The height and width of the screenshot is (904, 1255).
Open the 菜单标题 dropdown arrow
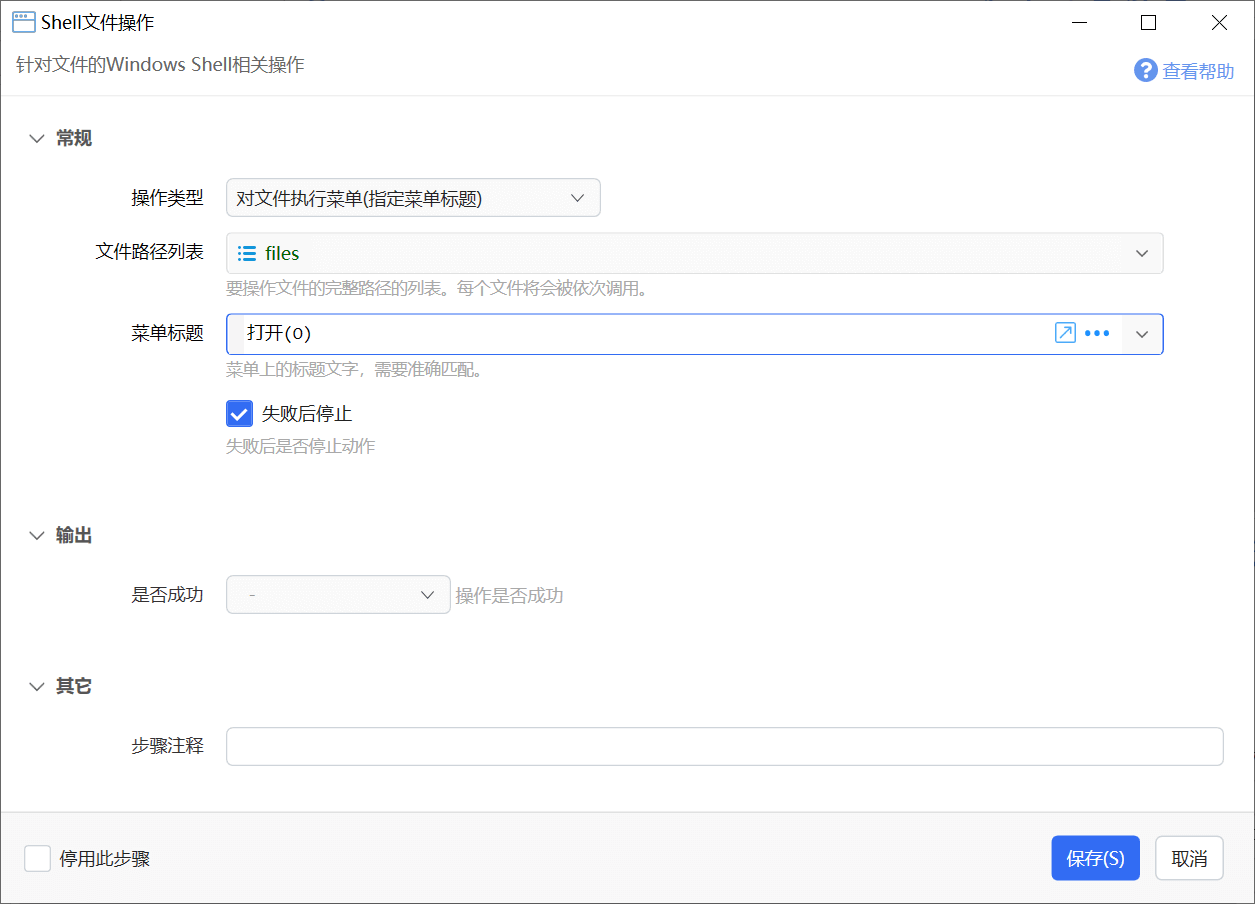pos(1142,334)
